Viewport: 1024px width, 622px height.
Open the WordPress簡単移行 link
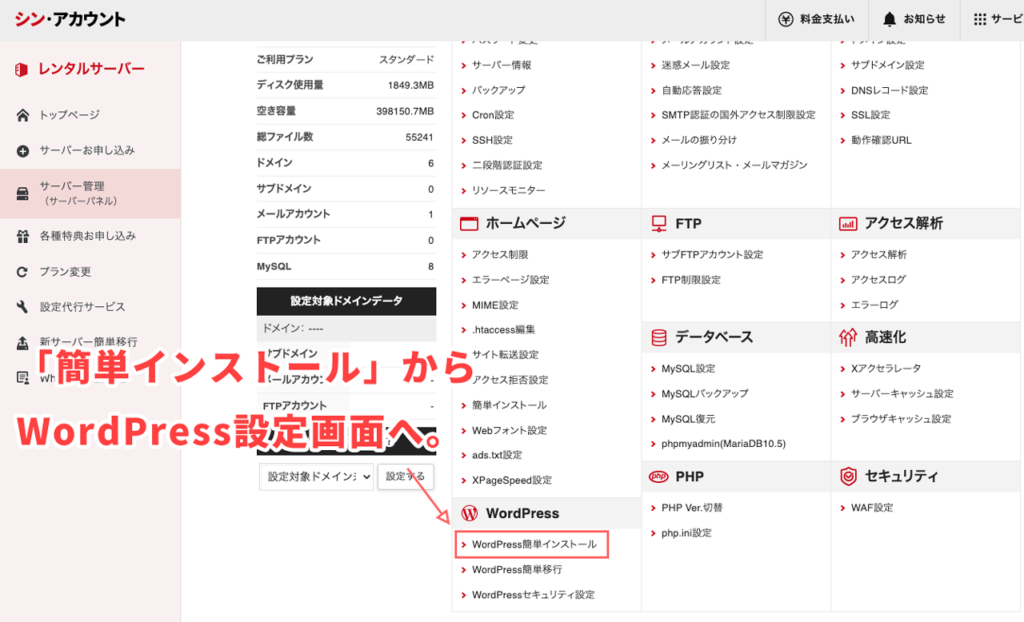[517, 570]
